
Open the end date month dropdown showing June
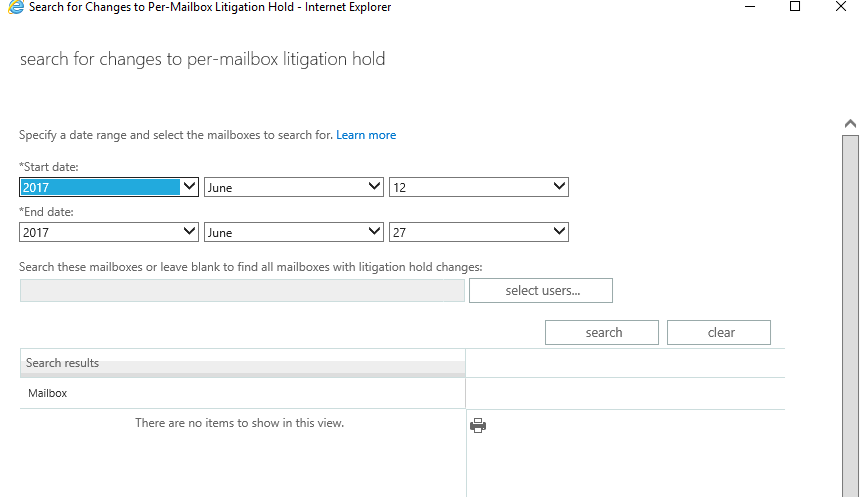click(294, 233)
